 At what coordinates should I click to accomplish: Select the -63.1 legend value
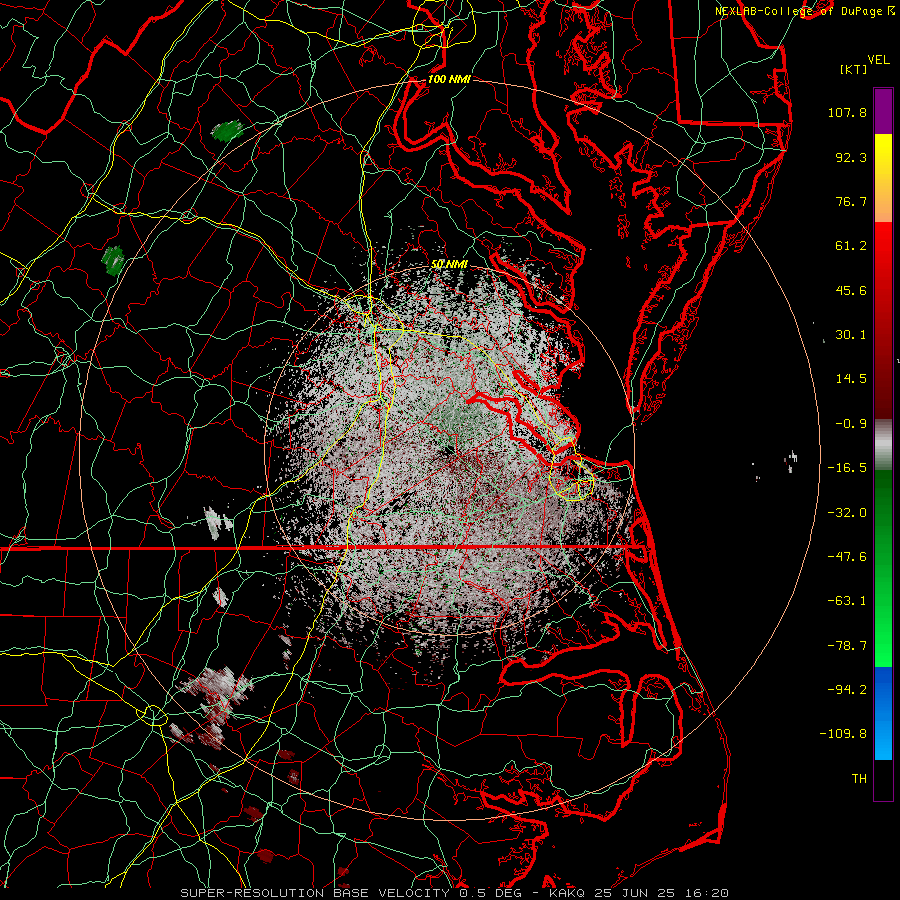click(x=847, y=601)
